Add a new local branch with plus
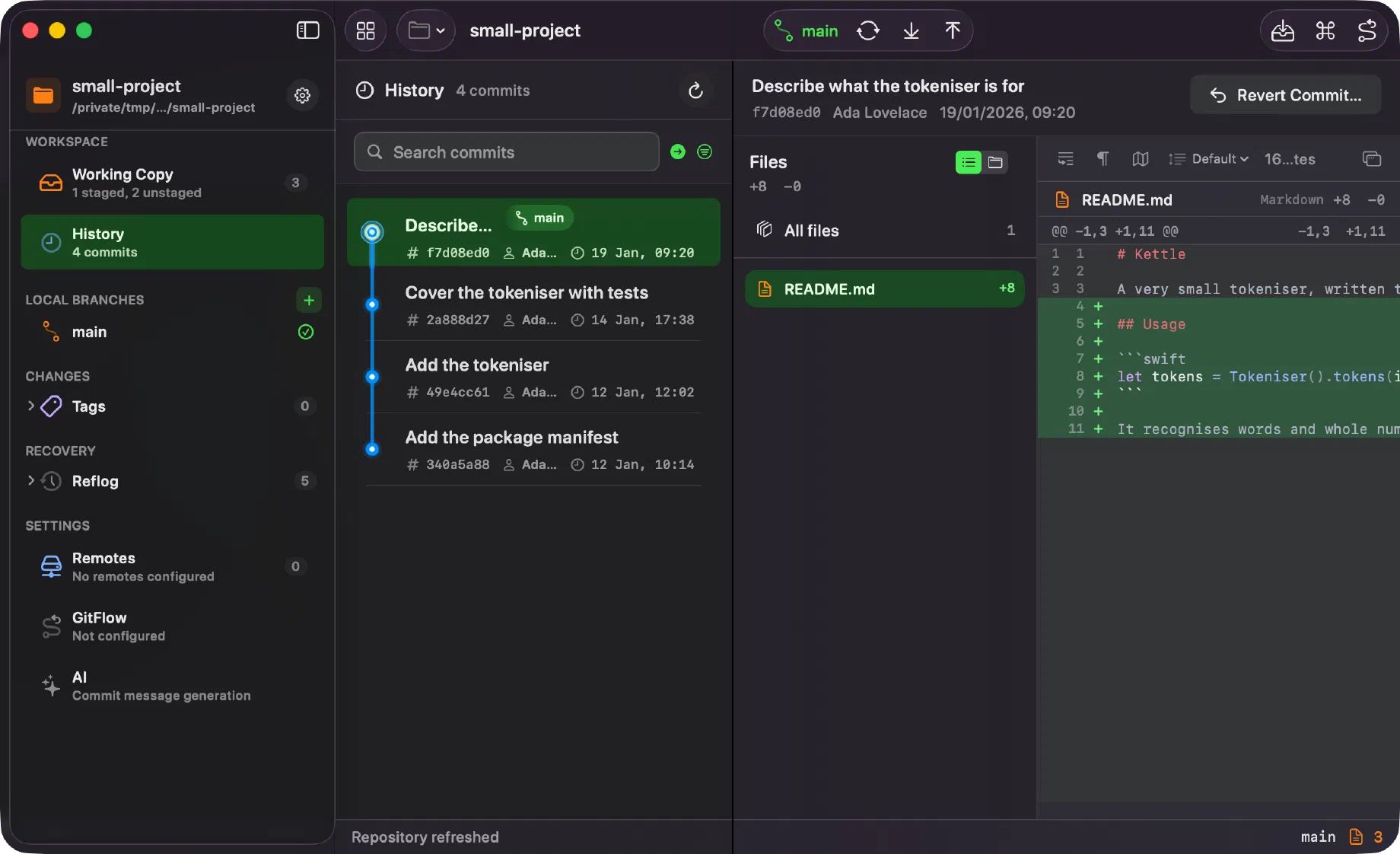The image size is (1400, 854). (x=308, y=300)
